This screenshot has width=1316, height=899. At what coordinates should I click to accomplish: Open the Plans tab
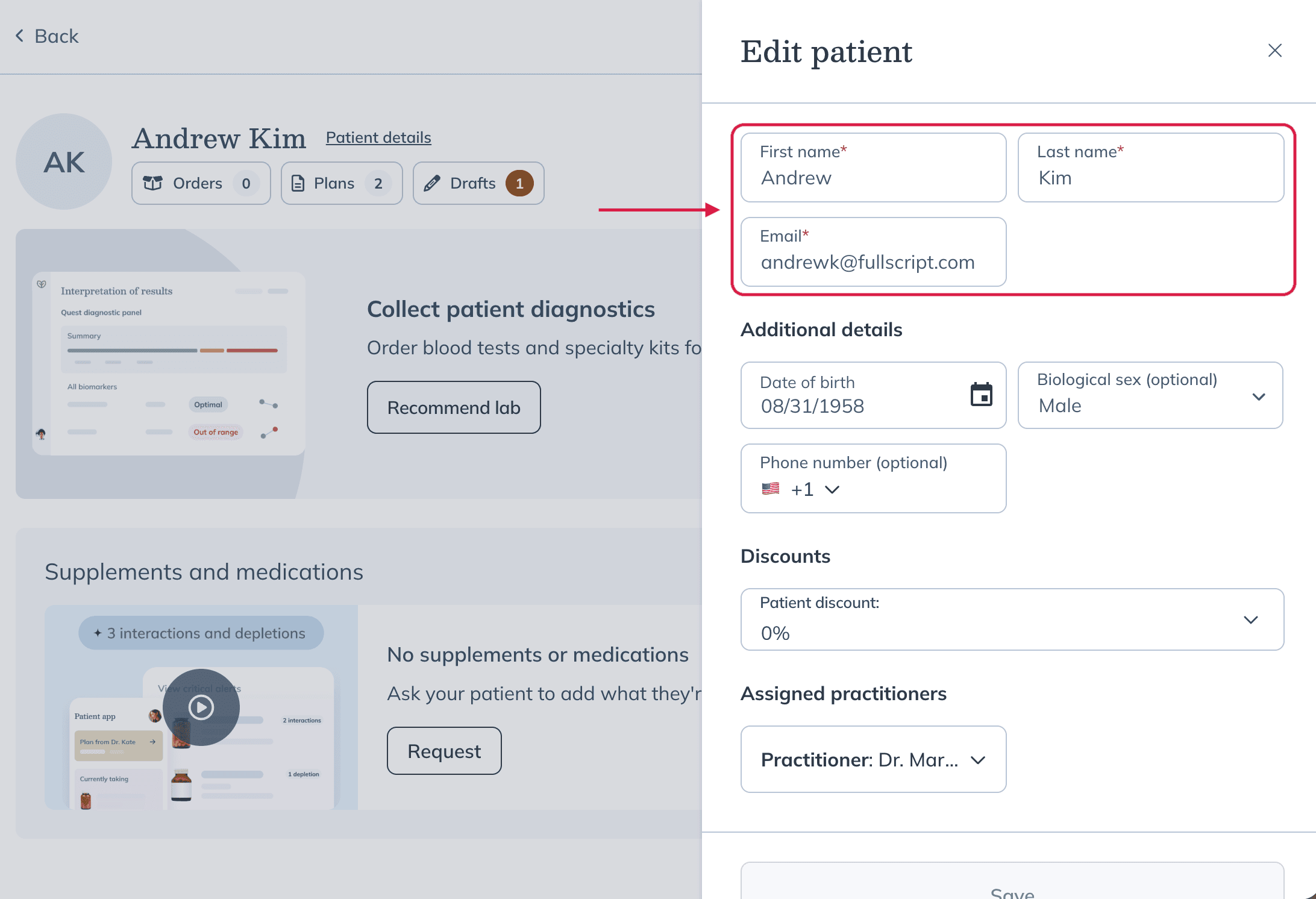[342, 183]
